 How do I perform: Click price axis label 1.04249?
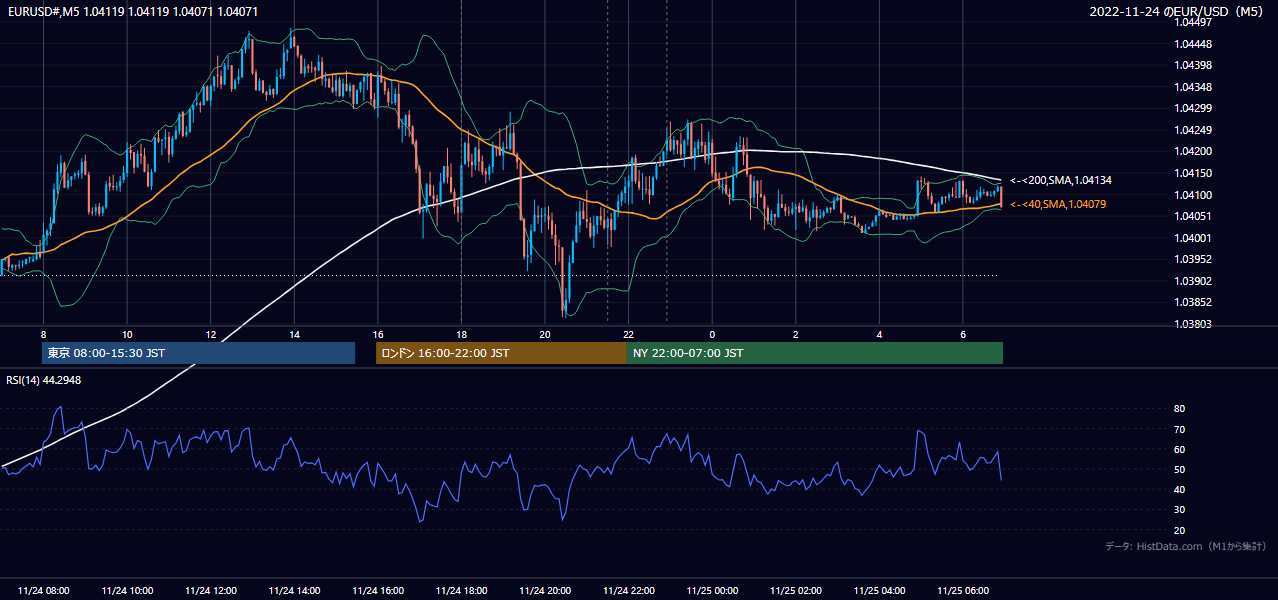click(1193, 130)
